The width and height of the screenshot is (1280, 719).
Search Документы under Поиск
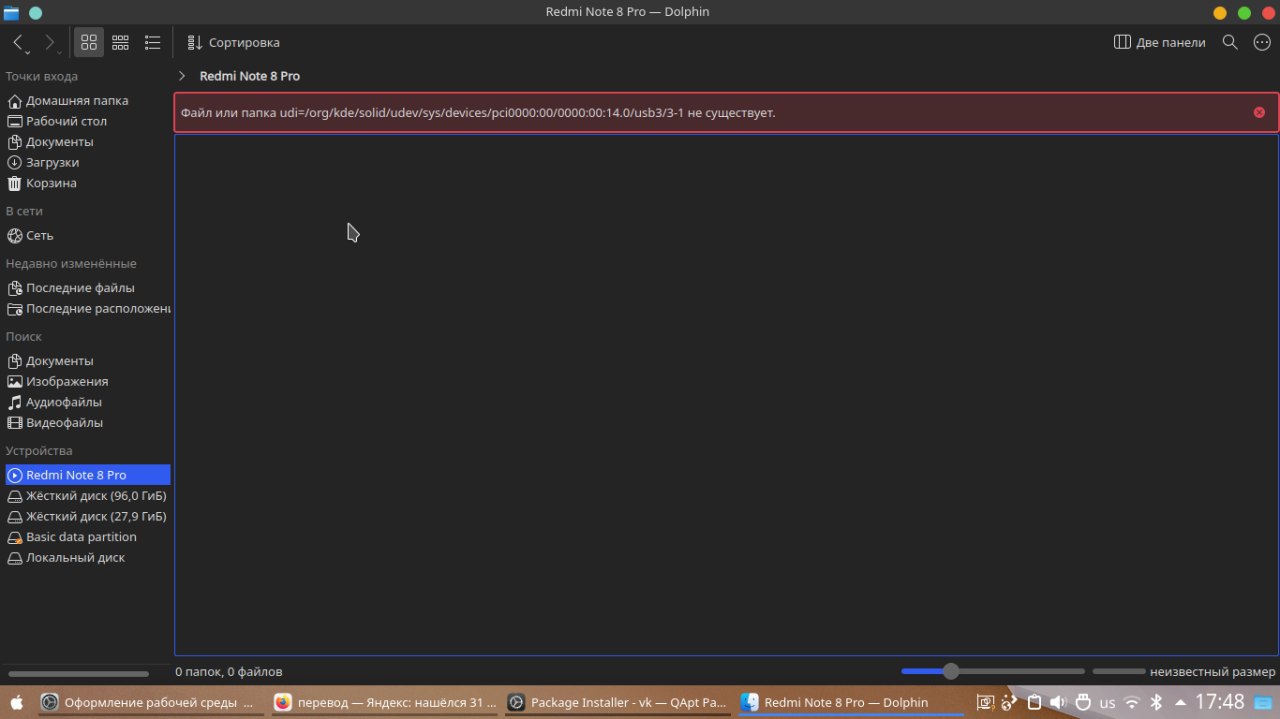(86, 360)
